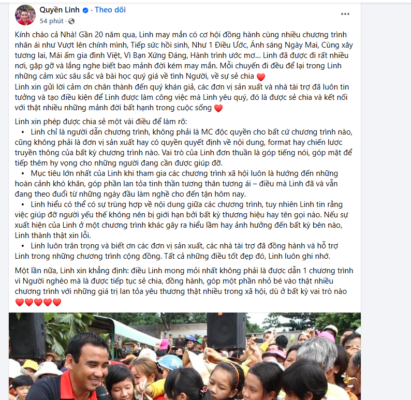This screenshot has height=400, width=411.
Task: Click the heart emoji after 'trong cuộc sống'
Action: click(x=218, y=108)
